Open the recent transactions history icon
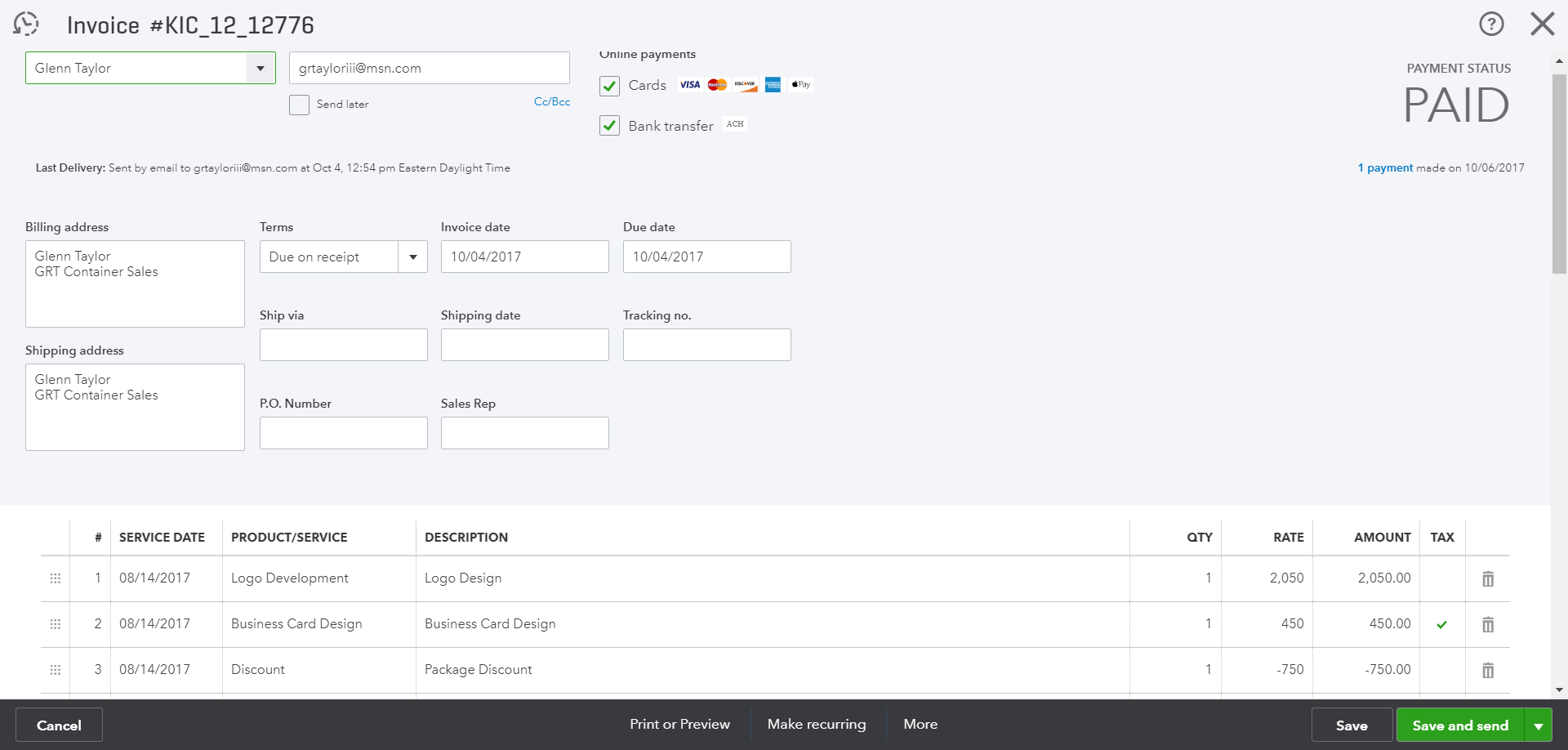Viewport: 1568px width, 750px height. (26, 25)
